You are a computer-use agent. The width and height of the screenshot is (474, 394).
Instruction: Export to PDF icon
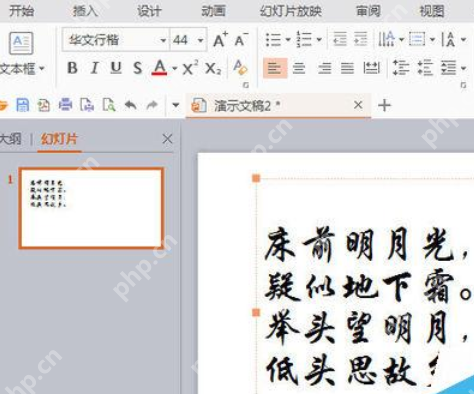tap(44, 105)
